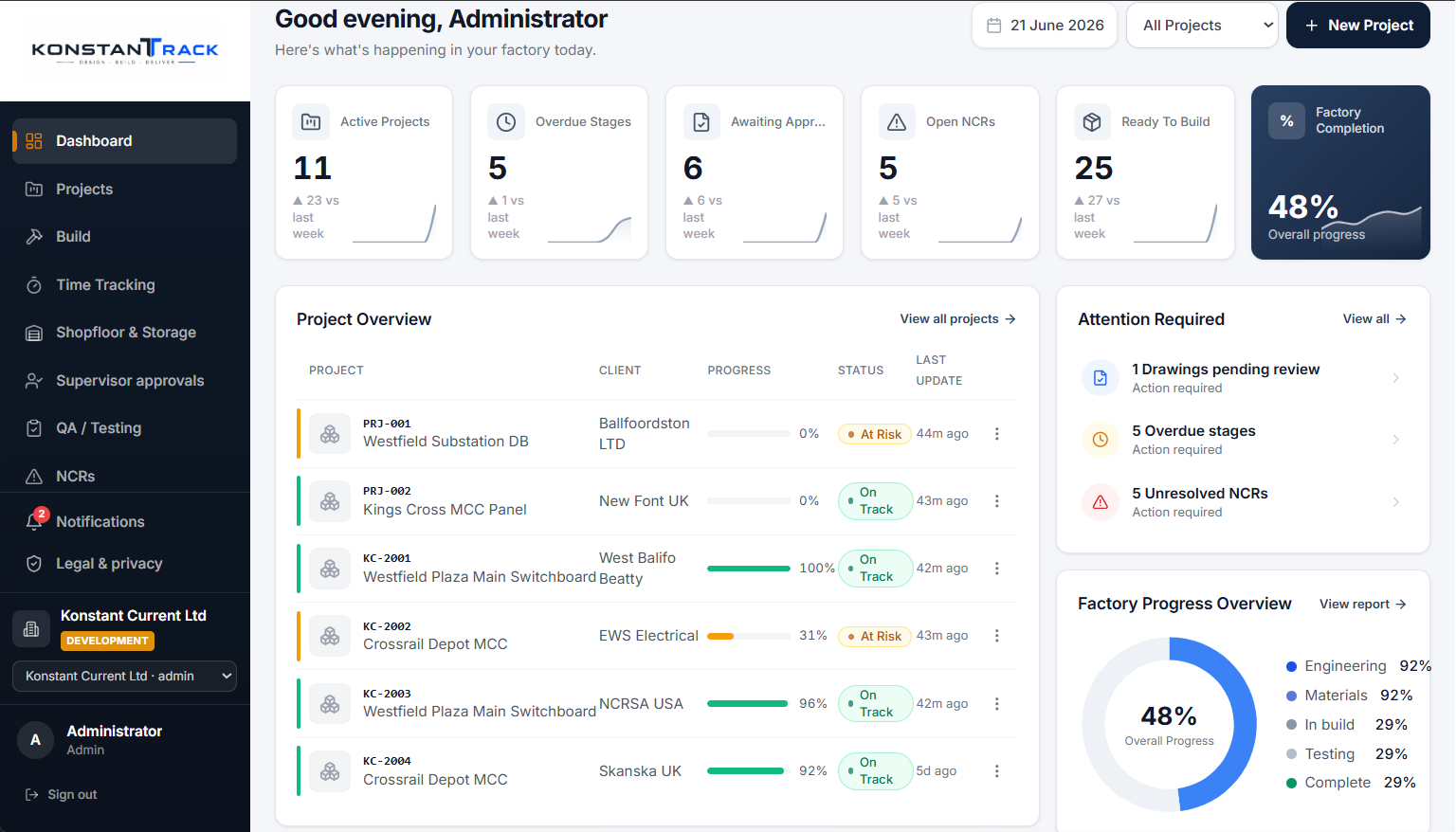Click the blue Engineering legend dot
The image size is (1456, 832).
point(1291,667)
